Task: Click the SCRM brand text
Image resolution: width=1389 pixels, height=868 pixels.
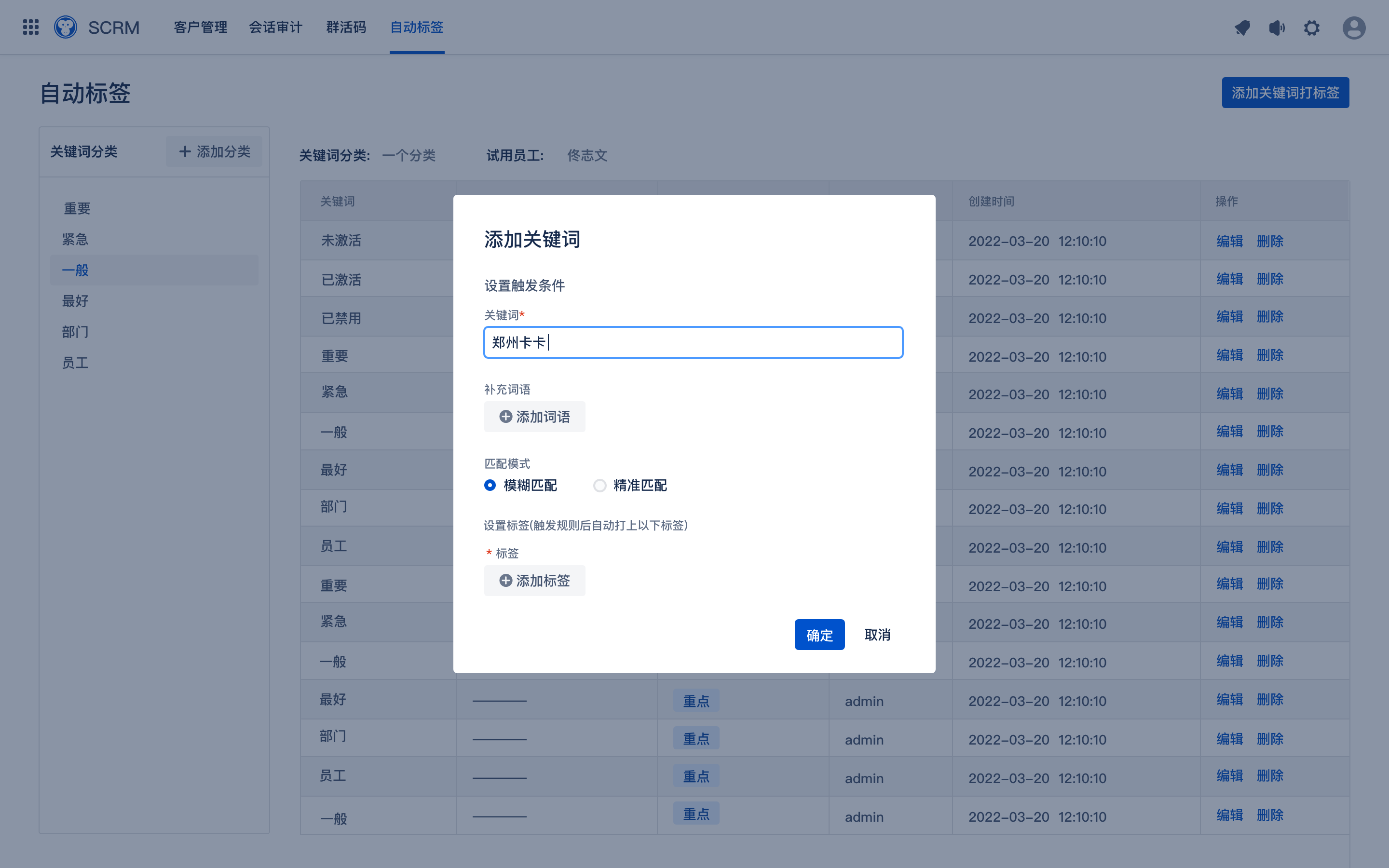Action: tap(114, 27)
